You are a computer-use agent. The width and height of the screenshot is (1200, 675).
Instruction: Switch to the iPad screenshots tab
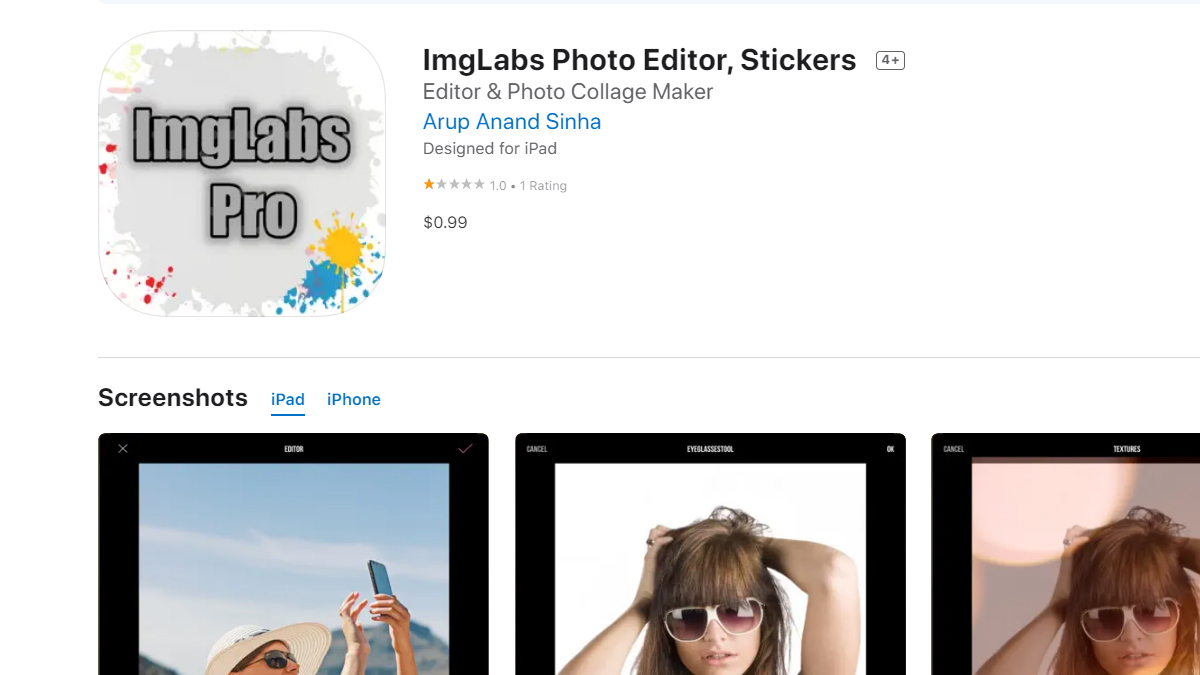(x=288, y=399)
